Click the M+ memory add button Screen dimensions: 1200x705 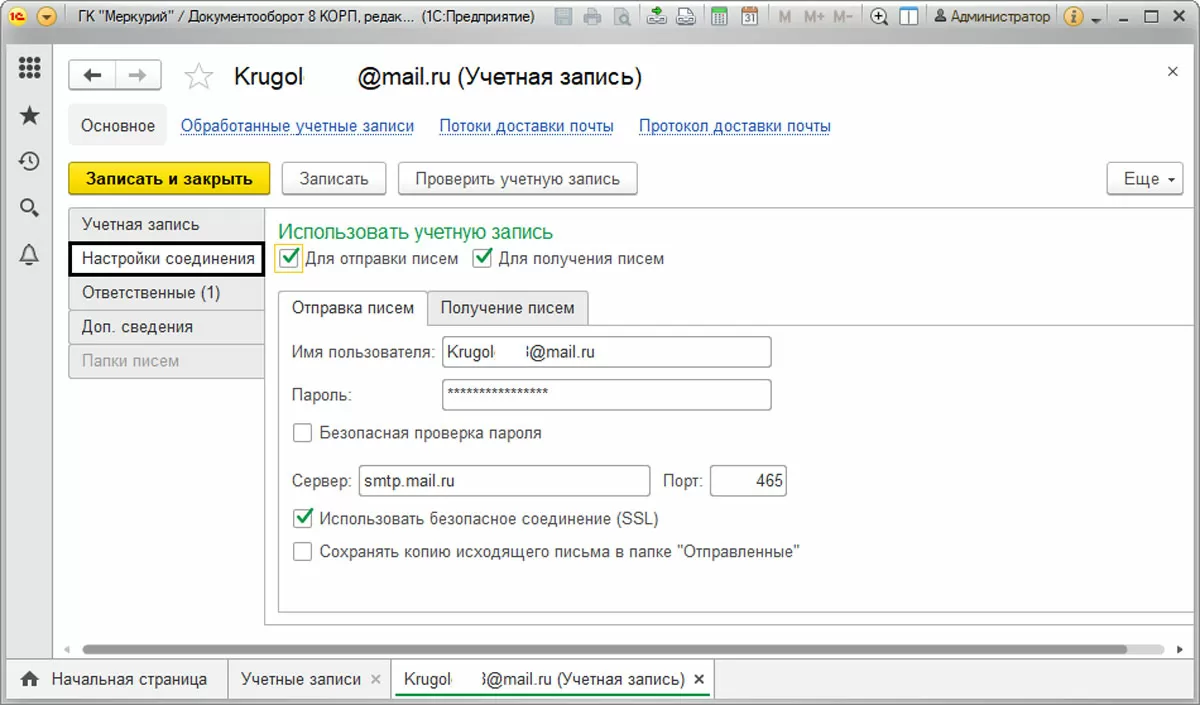pos(813,16)
